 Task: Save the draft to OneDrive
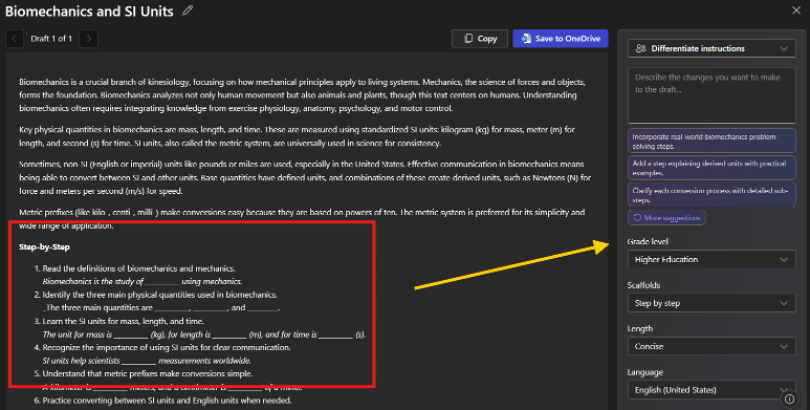(560, 39)
